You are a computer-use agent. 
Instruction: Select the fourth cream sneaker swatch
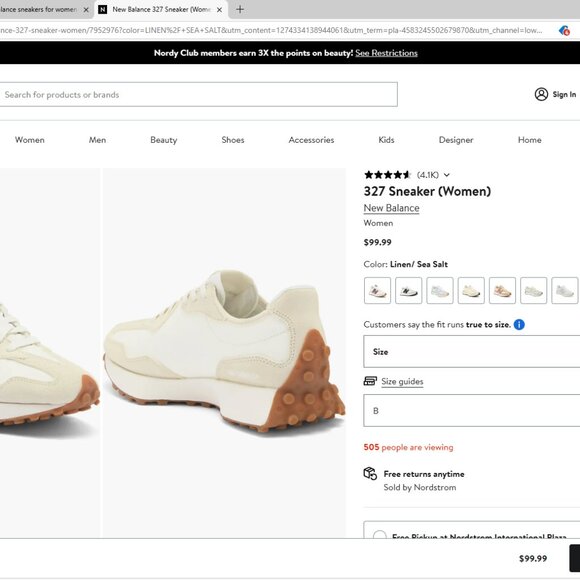click(x=471, y=291)
